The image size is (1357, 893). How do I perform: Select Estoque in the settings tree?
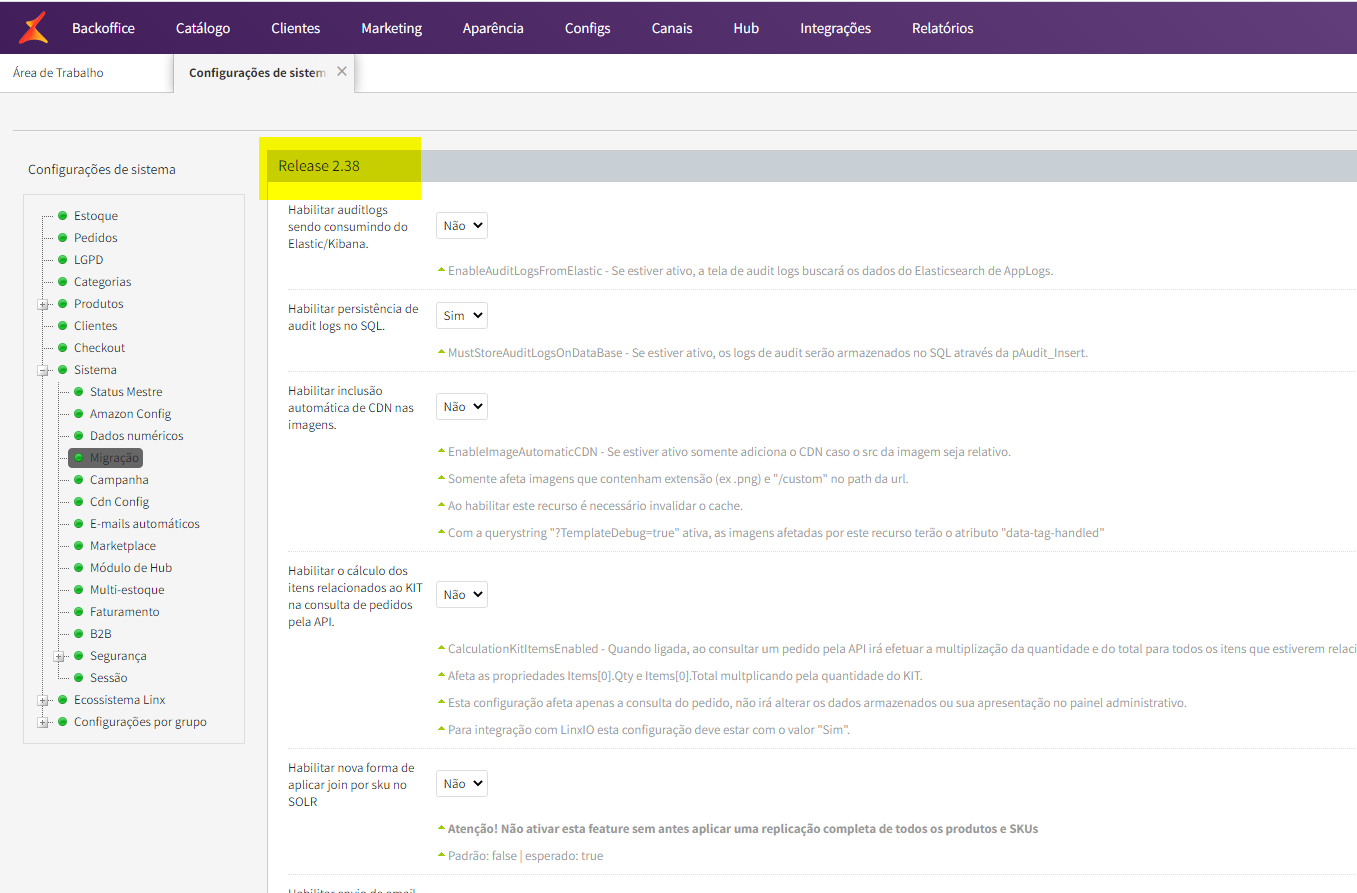pos(96,216)
